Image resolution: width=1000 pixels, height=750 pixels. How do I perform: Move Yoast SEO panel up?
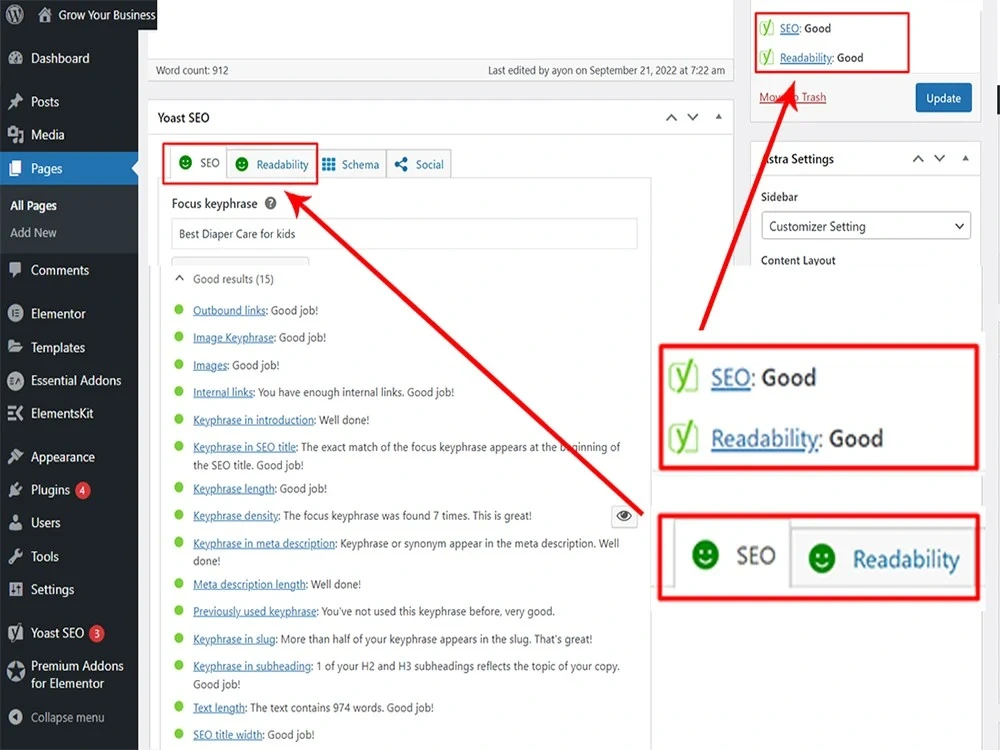671,117
